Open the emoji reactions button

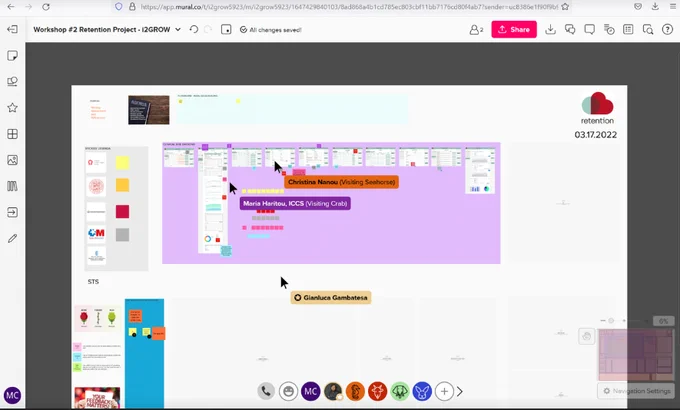click(288, 391)
